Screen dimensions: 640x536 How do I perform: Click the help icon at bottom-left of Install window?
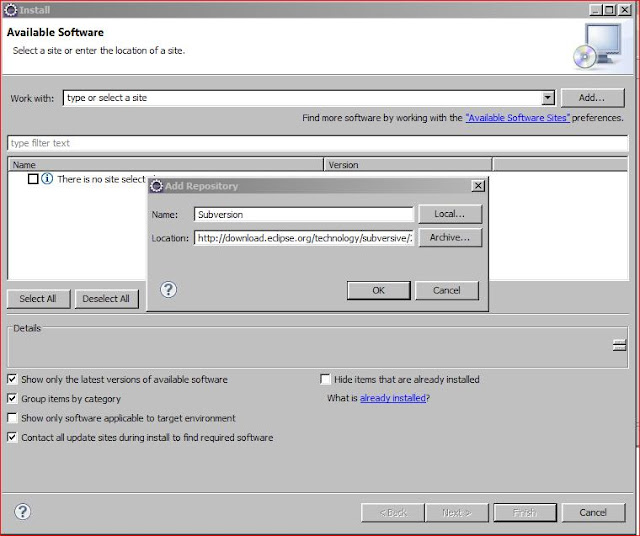point(22,512)
